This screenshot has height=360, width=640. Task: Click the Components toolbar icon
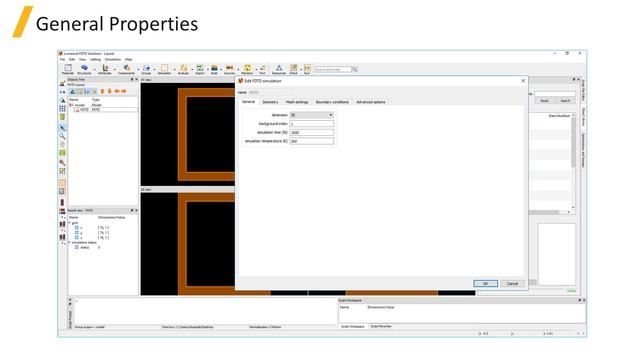[126, 69]
